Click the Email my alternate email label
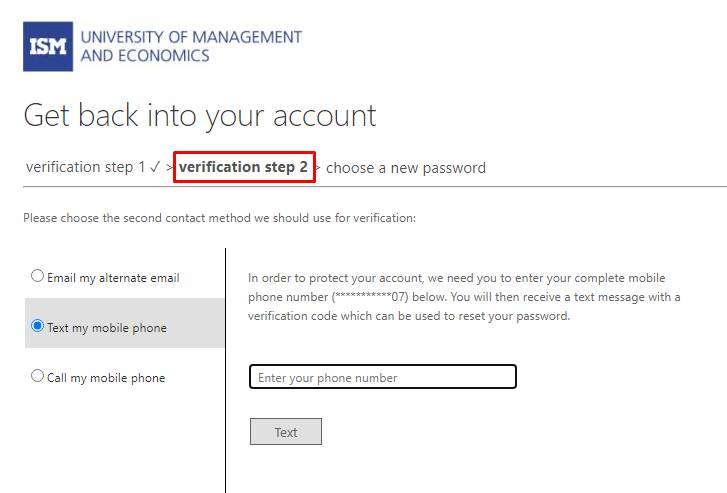This screenshot has width=727, height=493. coord(113,278)
